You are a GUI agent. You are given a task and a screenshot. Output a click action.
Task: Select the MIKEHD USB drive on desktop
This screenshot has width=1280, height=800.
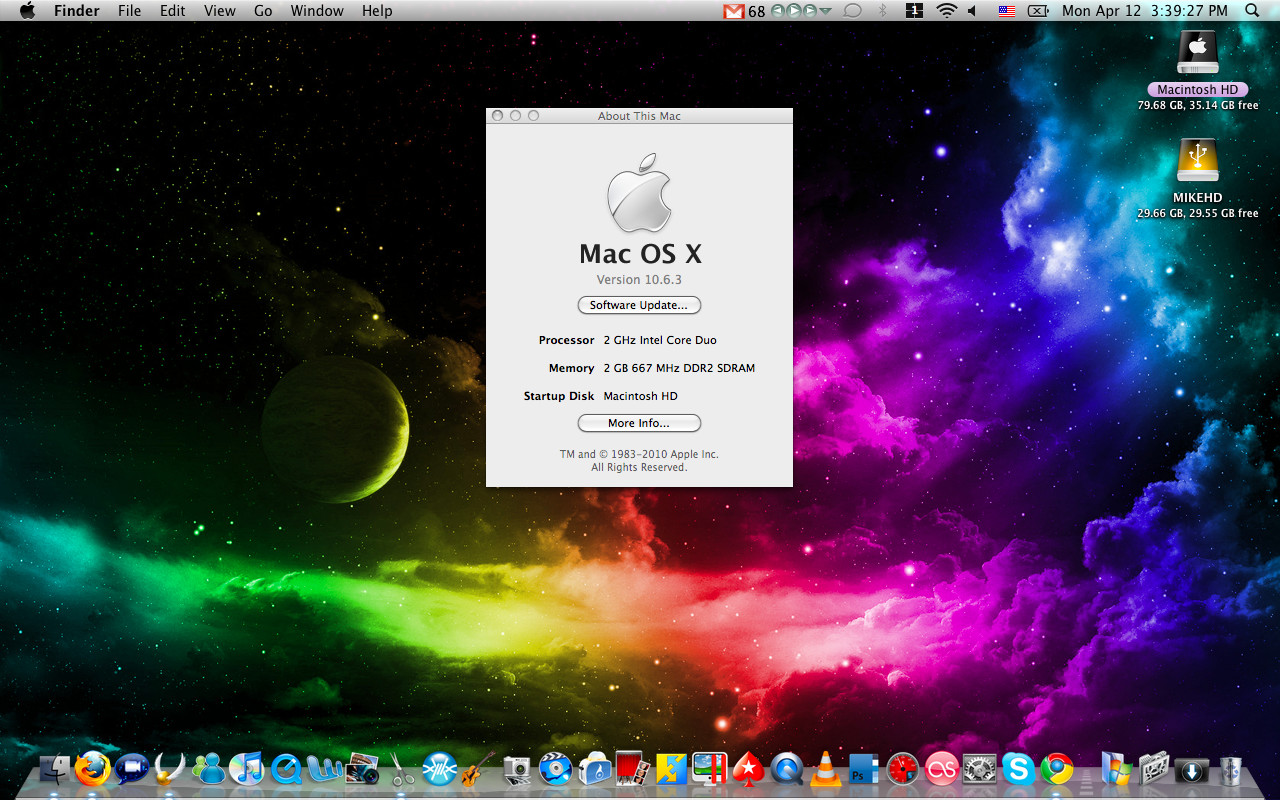pyautogui.click(x=1197, y=162)
